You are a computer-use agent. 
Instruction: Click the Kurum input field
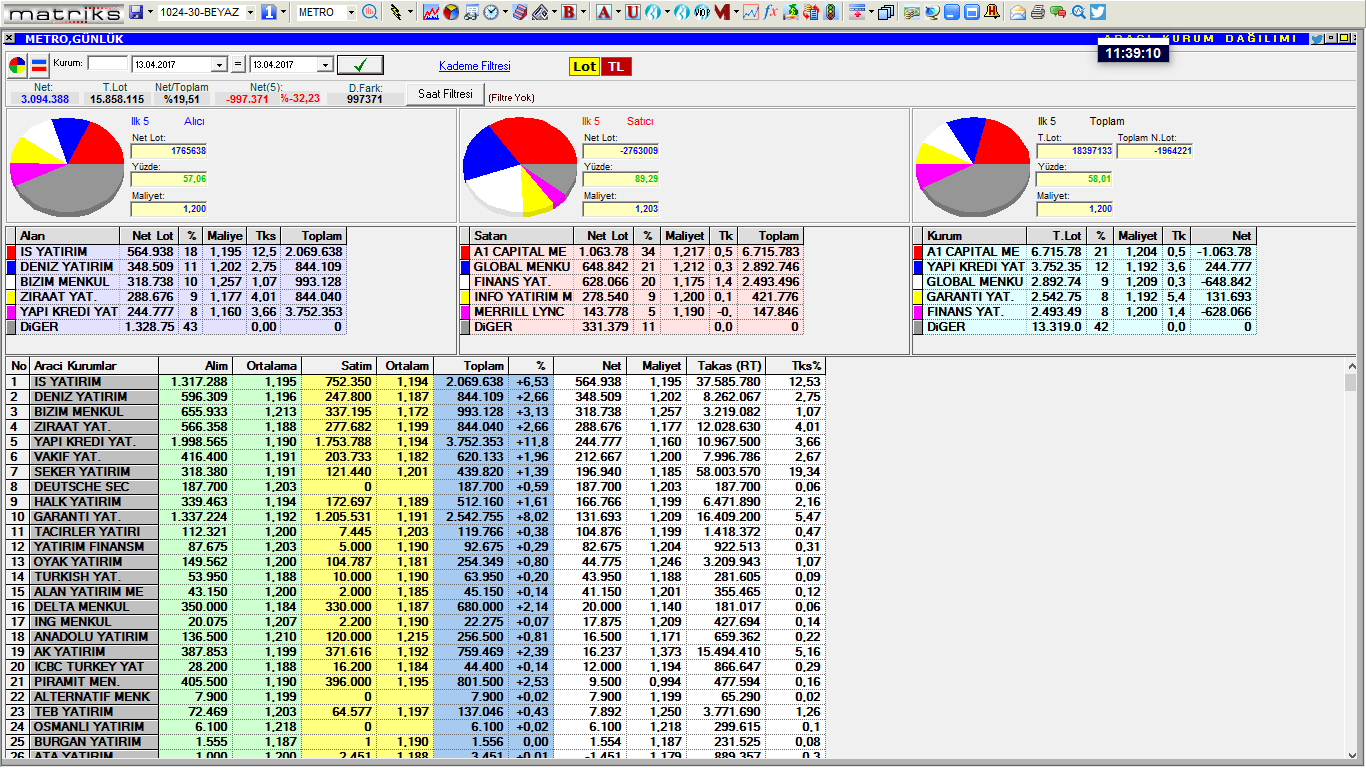[108, 64]
